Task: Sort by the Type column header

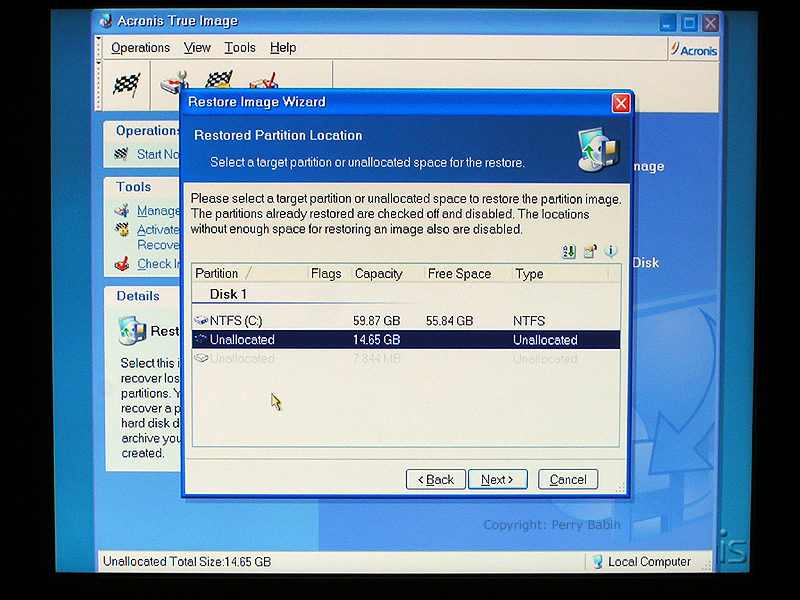Action: 560,273
